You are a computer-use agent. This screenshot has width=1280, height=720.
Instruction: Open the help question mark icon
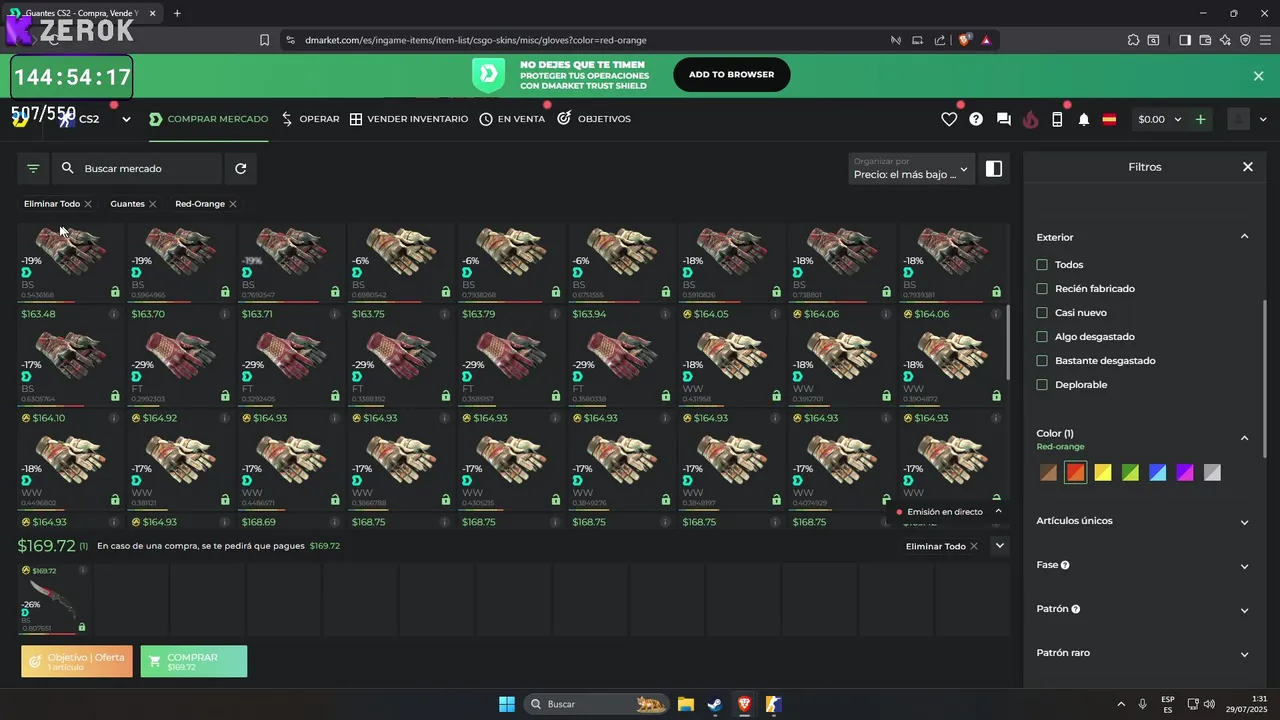[976, 119]
